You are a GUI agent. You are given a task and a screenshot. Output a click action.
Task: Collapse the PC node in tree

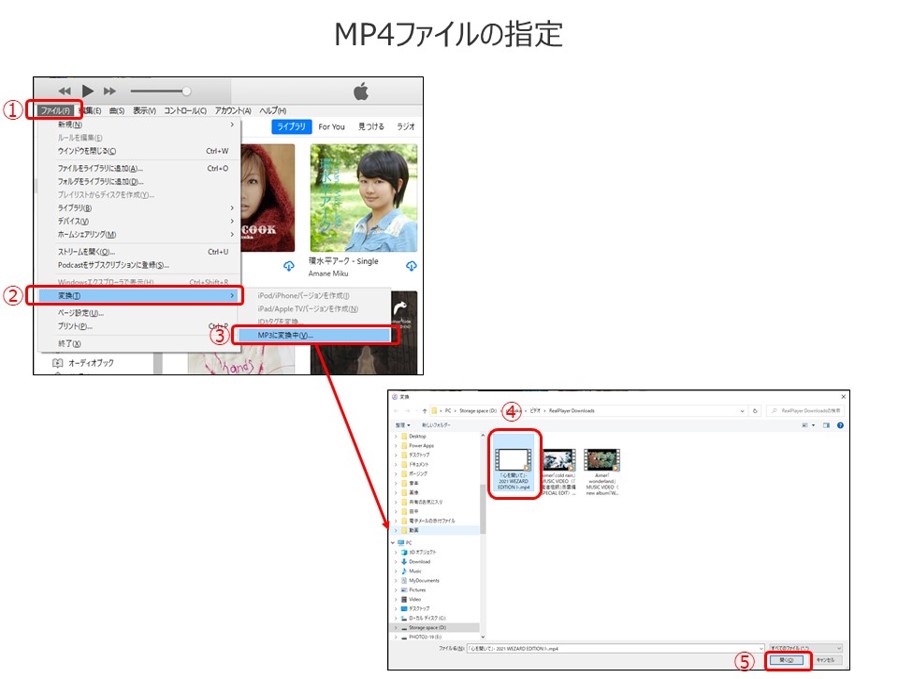pos(393,543)
